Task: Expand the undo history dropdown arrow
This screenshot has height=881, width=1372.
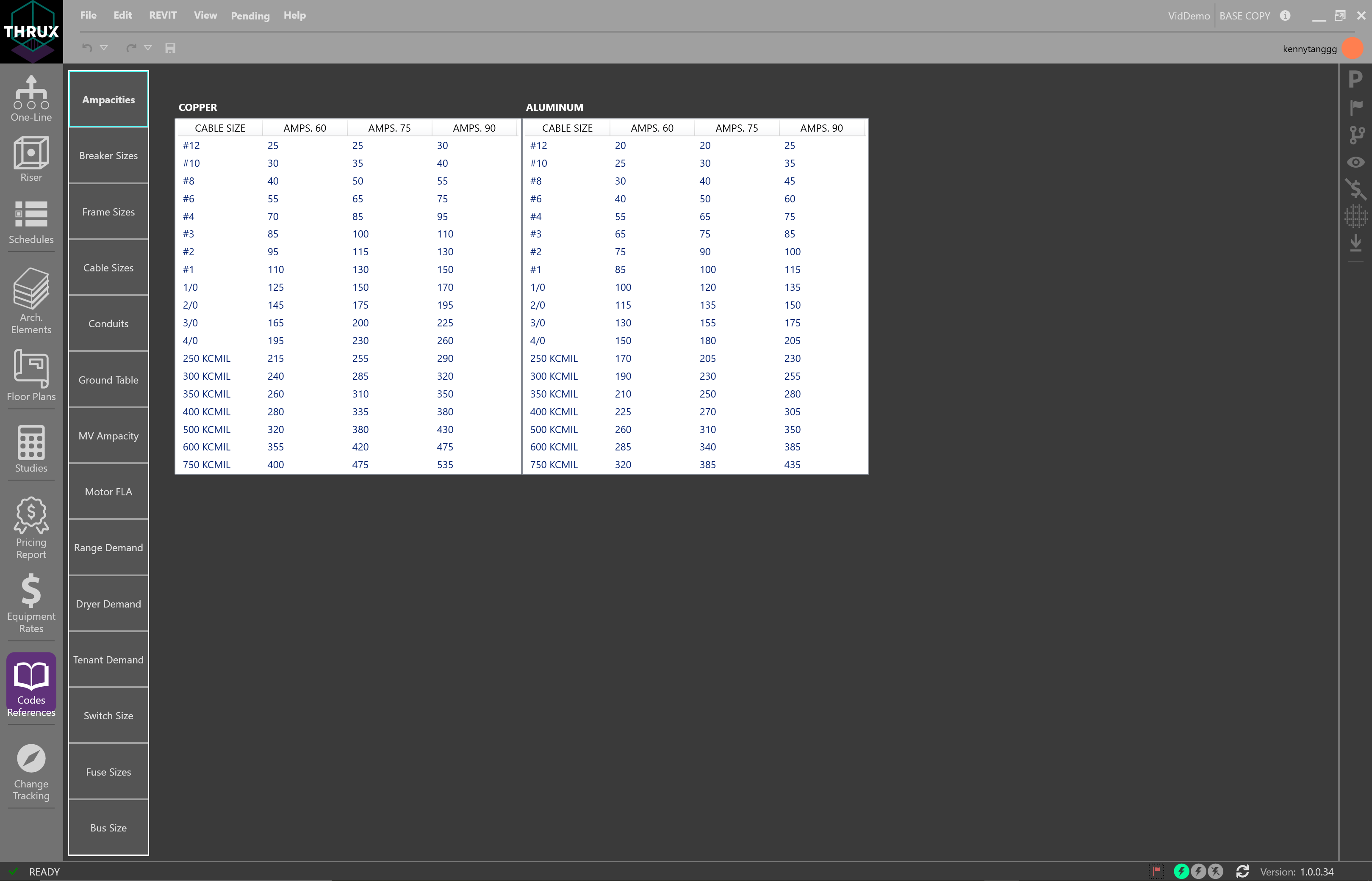Action: click(x=104, y=48)
